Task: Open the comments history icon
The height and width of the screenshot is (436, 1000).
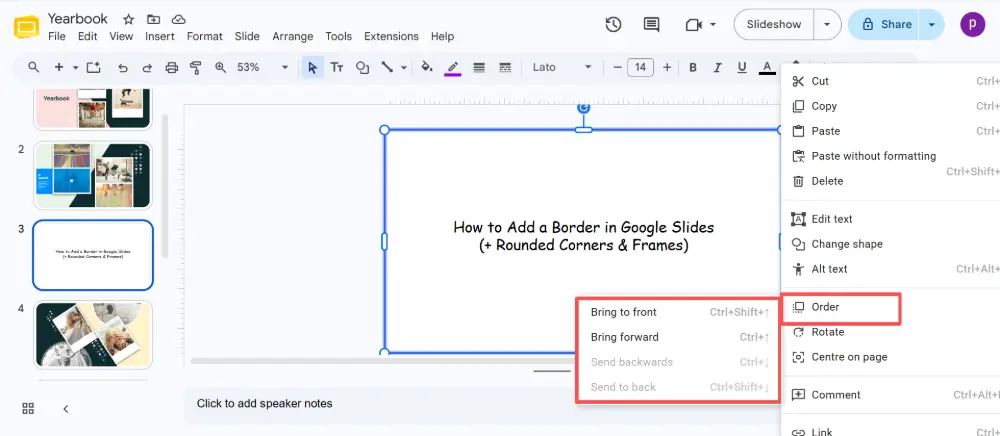Action: tap(651, 24)
